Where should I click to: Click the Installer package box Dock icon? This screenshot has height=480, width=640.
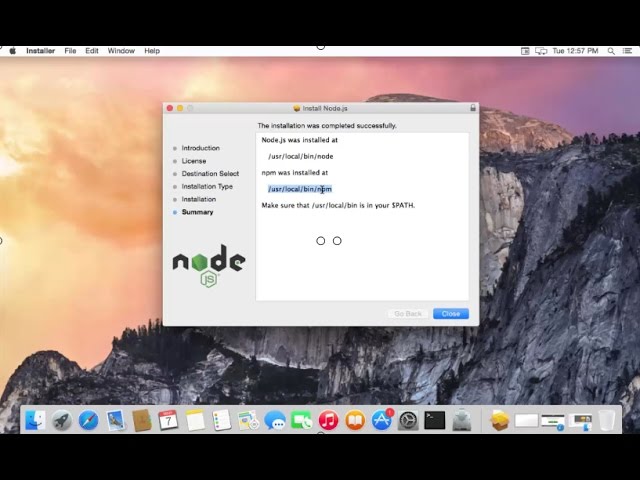click(x=500, y=420)
